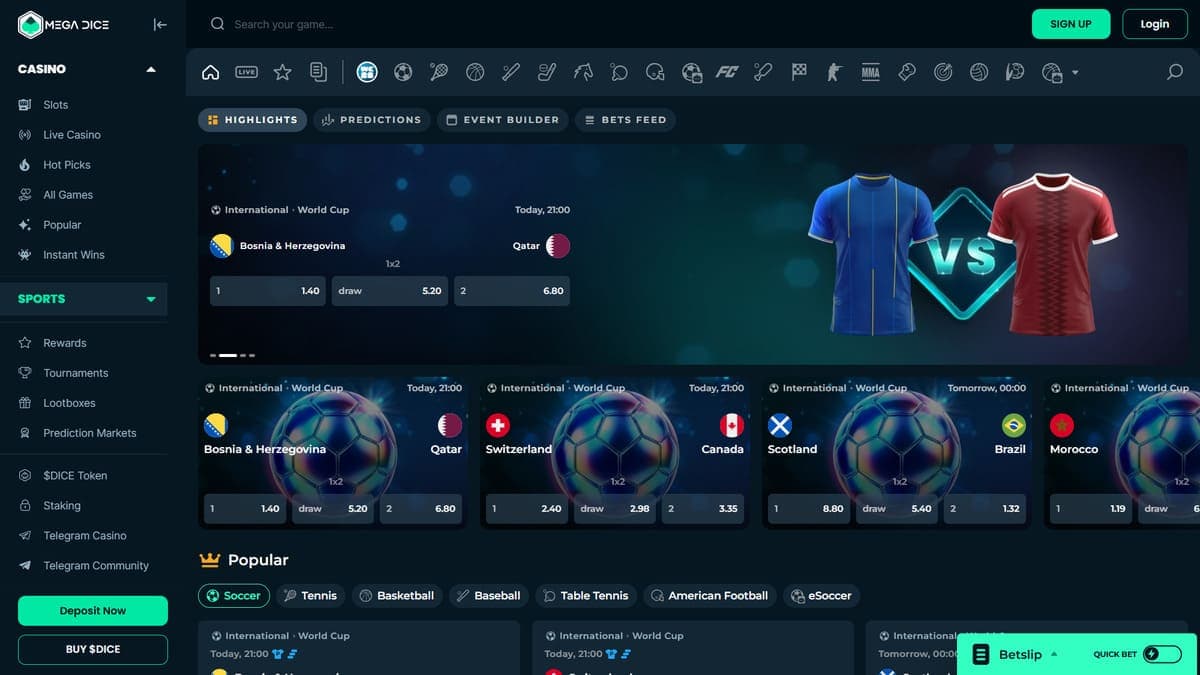Open the LIVE events icon

coord(246,72)
